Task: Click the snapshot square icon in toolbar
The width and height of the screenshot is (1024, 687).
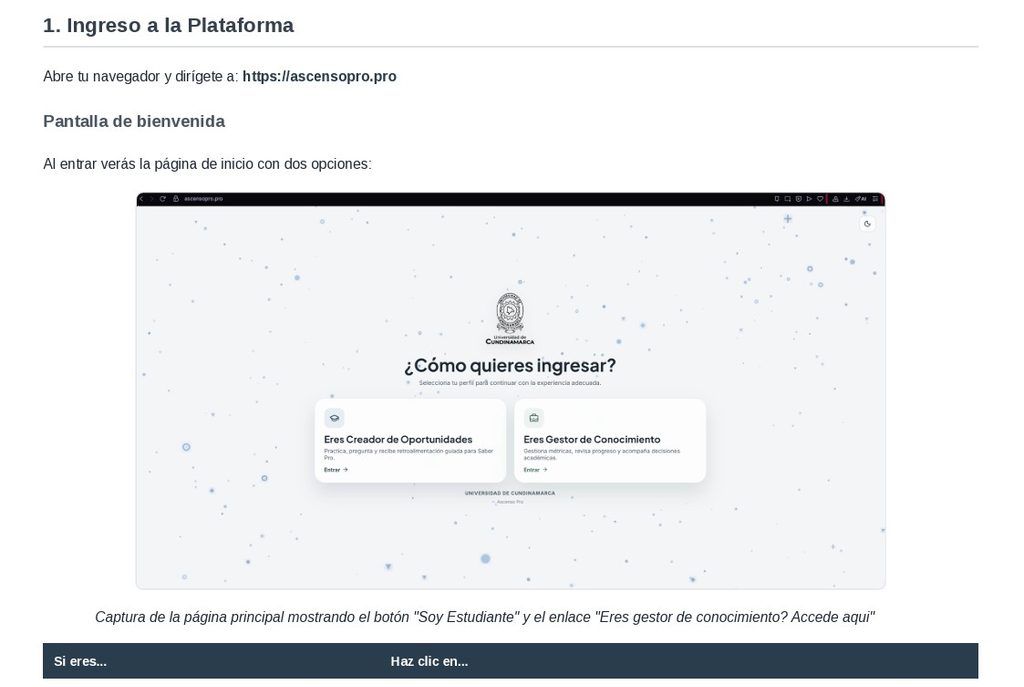Action: pos(788,199)
